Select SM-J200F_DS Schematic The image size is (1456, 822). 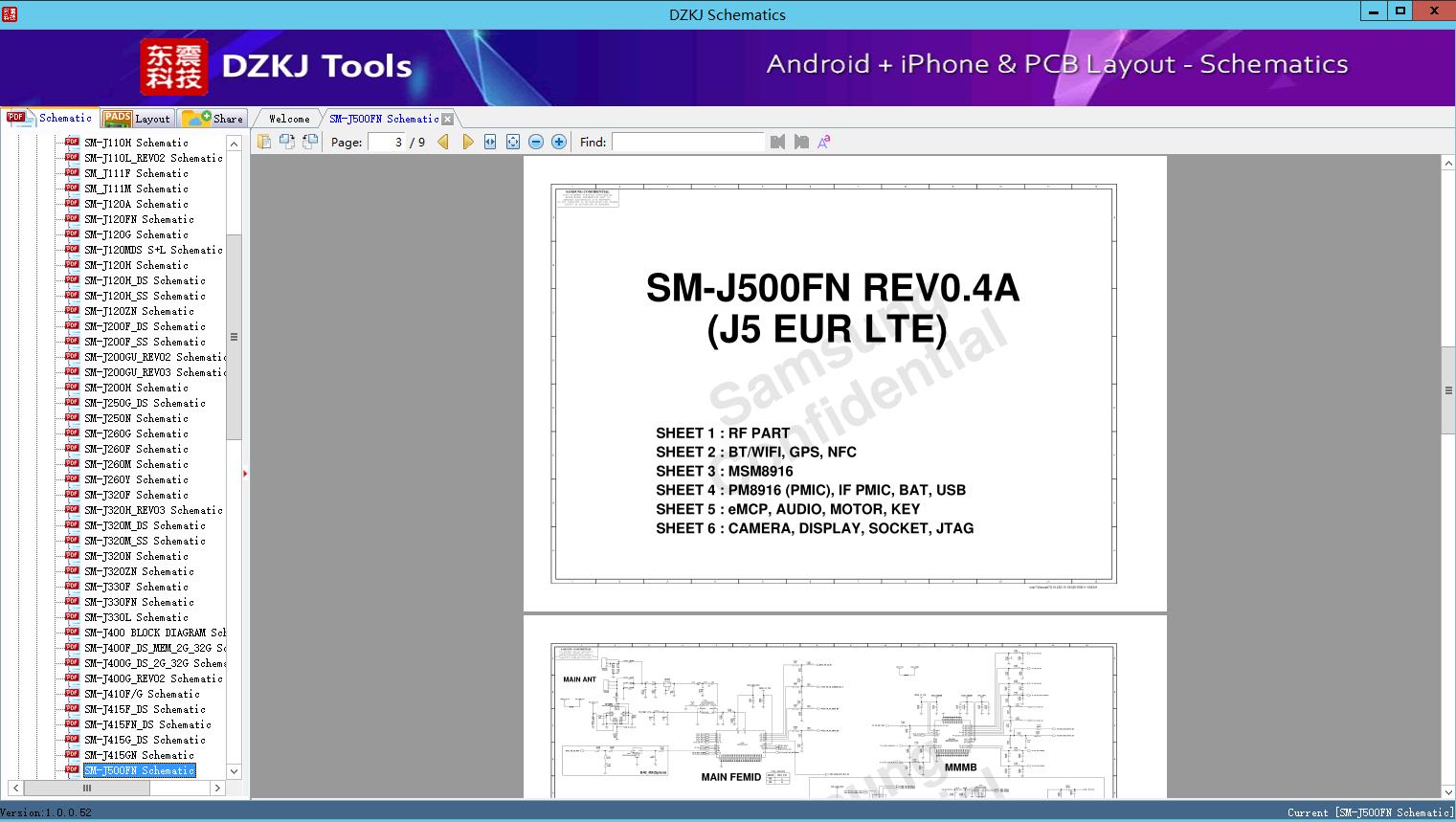(145, 326)
